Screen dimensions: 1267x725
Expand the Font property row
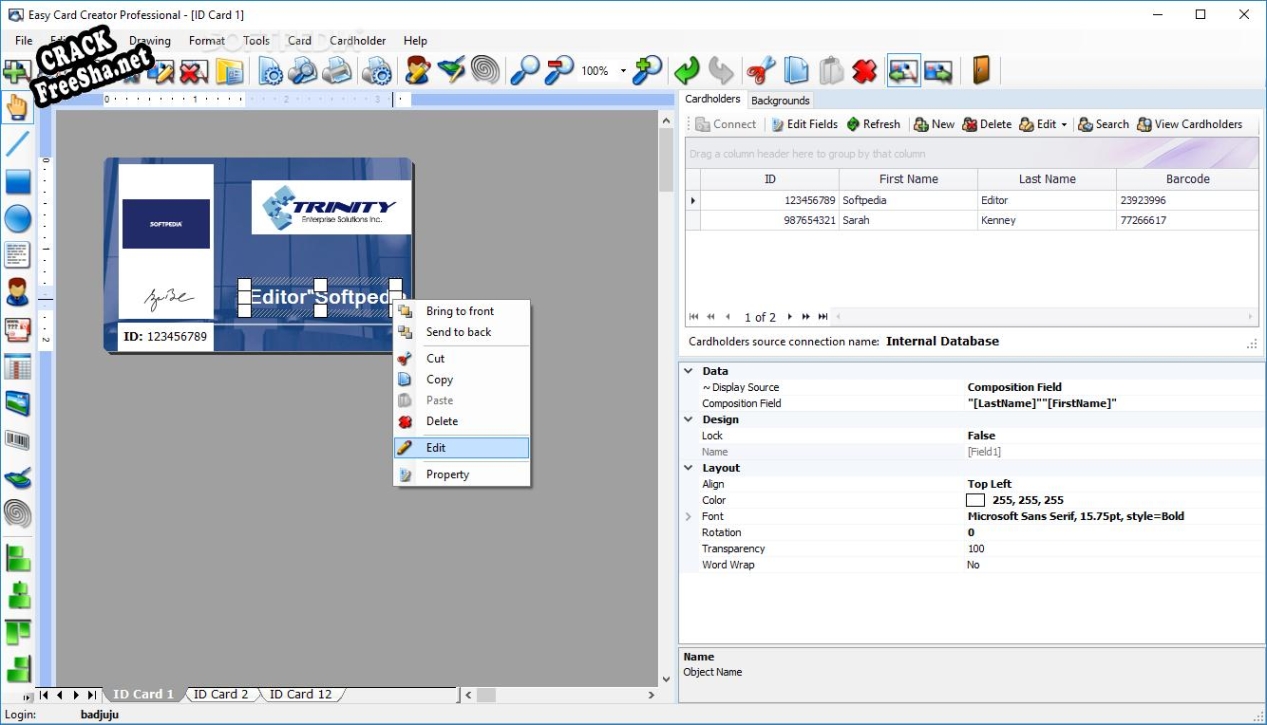[688, 517]
